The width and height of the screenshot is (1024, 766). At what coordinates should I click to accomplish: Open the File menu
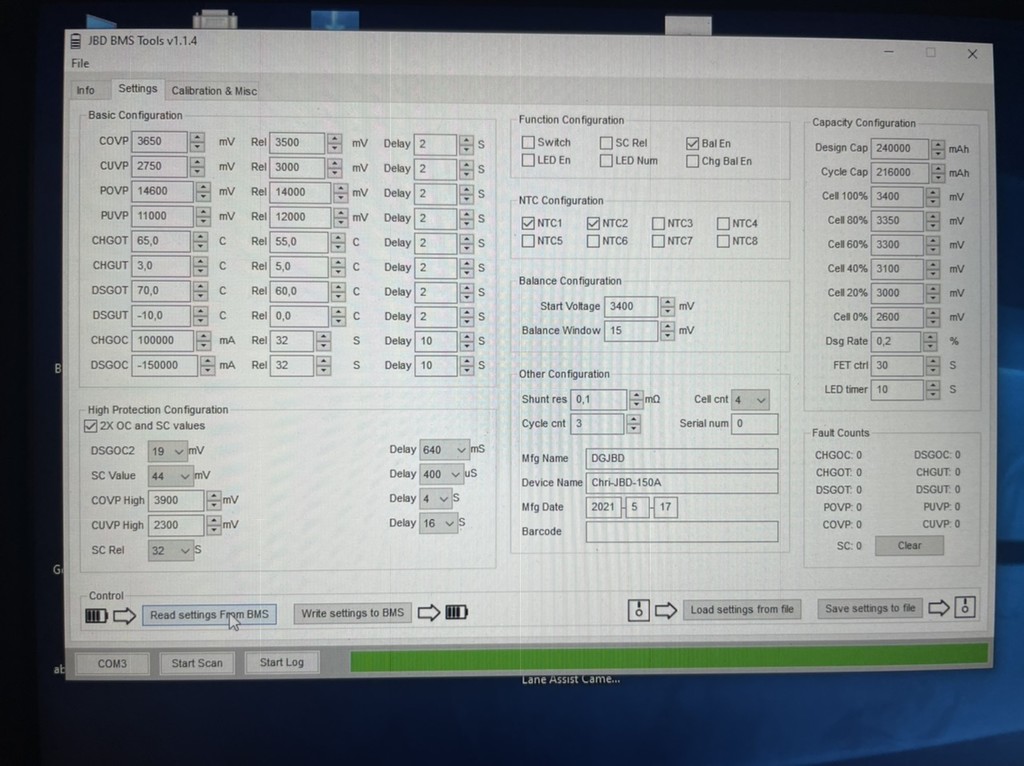(80, 63)
